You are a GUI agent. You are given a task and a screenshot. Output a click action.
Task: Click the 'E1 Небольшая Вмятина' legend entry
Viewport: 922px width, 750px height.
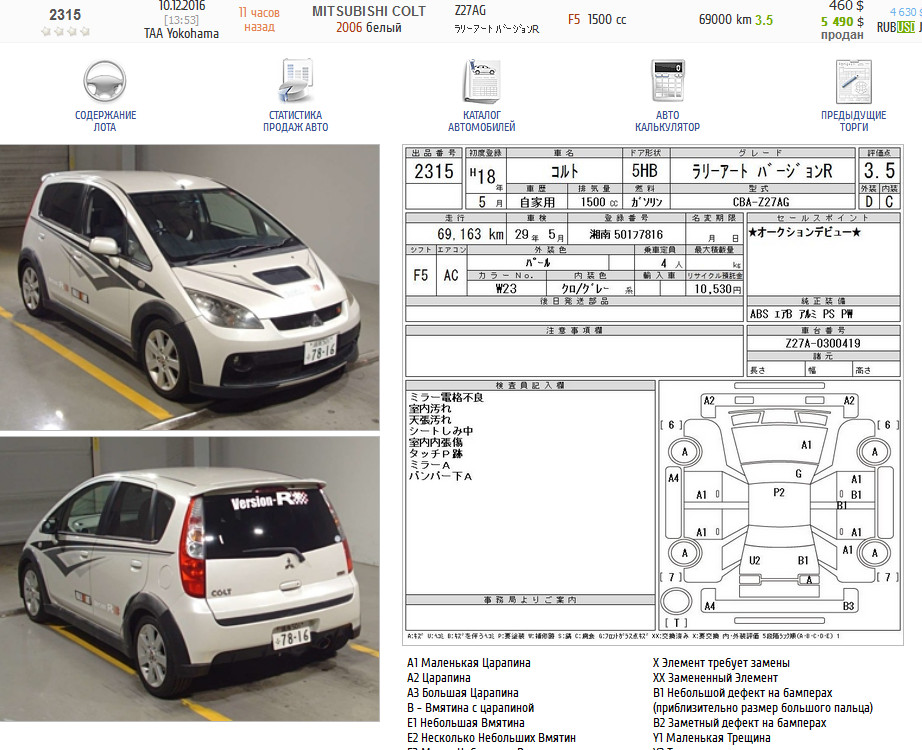click(x=466, y=723)
